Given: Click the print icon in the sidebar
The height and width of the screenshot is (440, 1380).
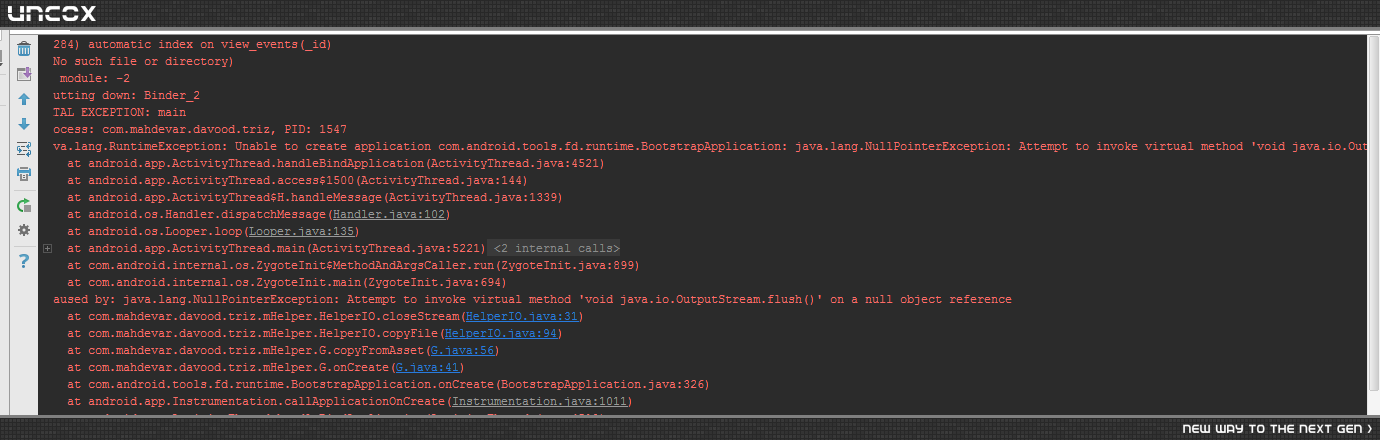Looking at the screenshot, I should pyautogui.click(x=24, y=175).
